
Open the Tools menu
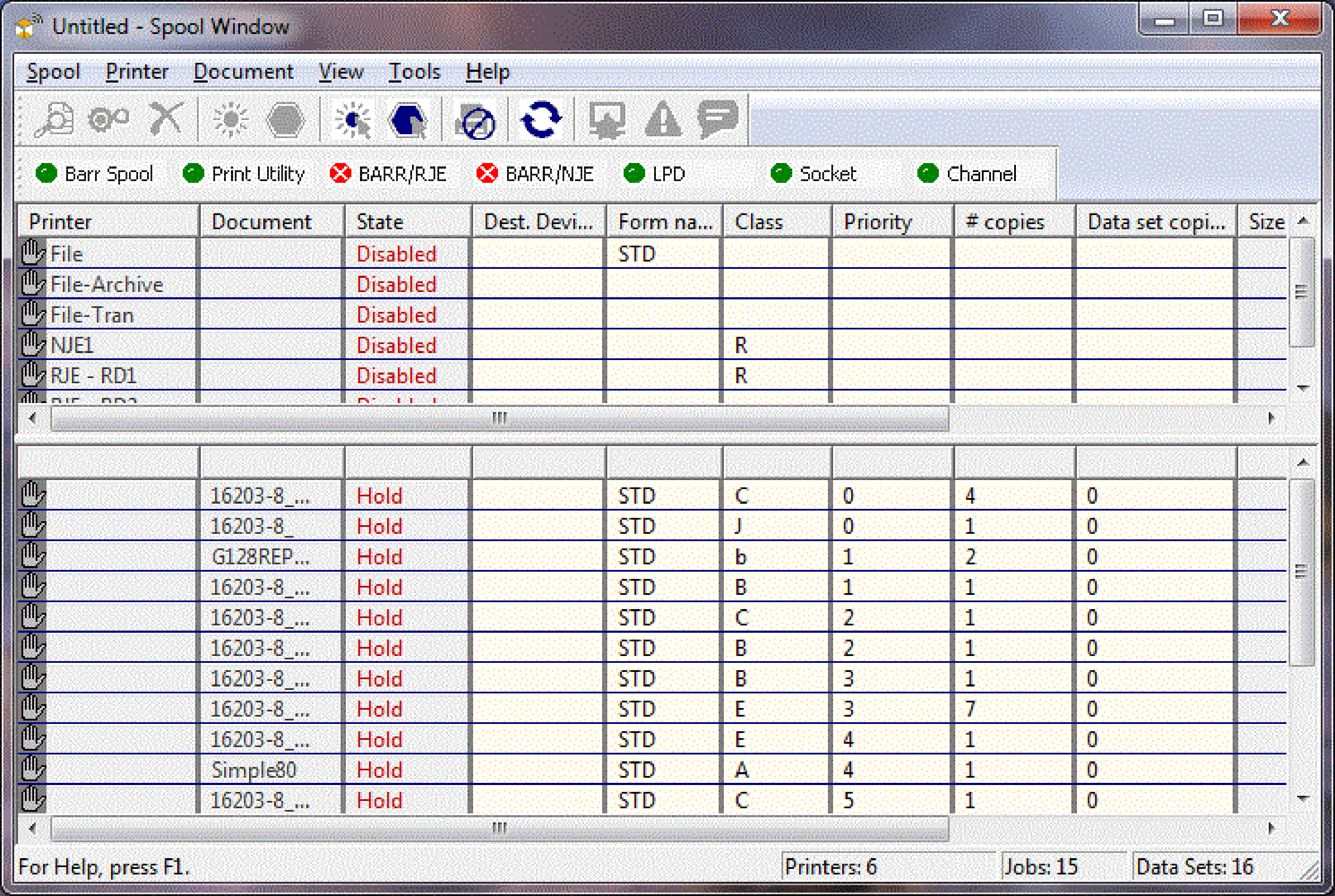414,72
